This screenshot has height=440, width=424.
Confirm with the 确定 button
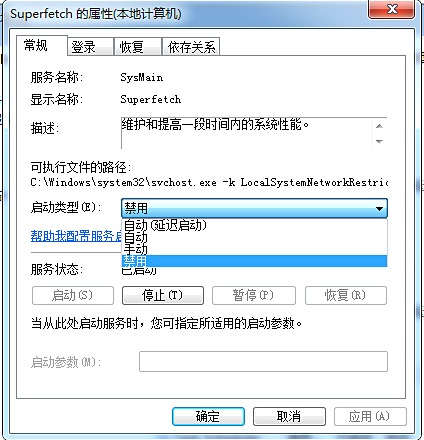pyautogui.click(x=208, y=416)
